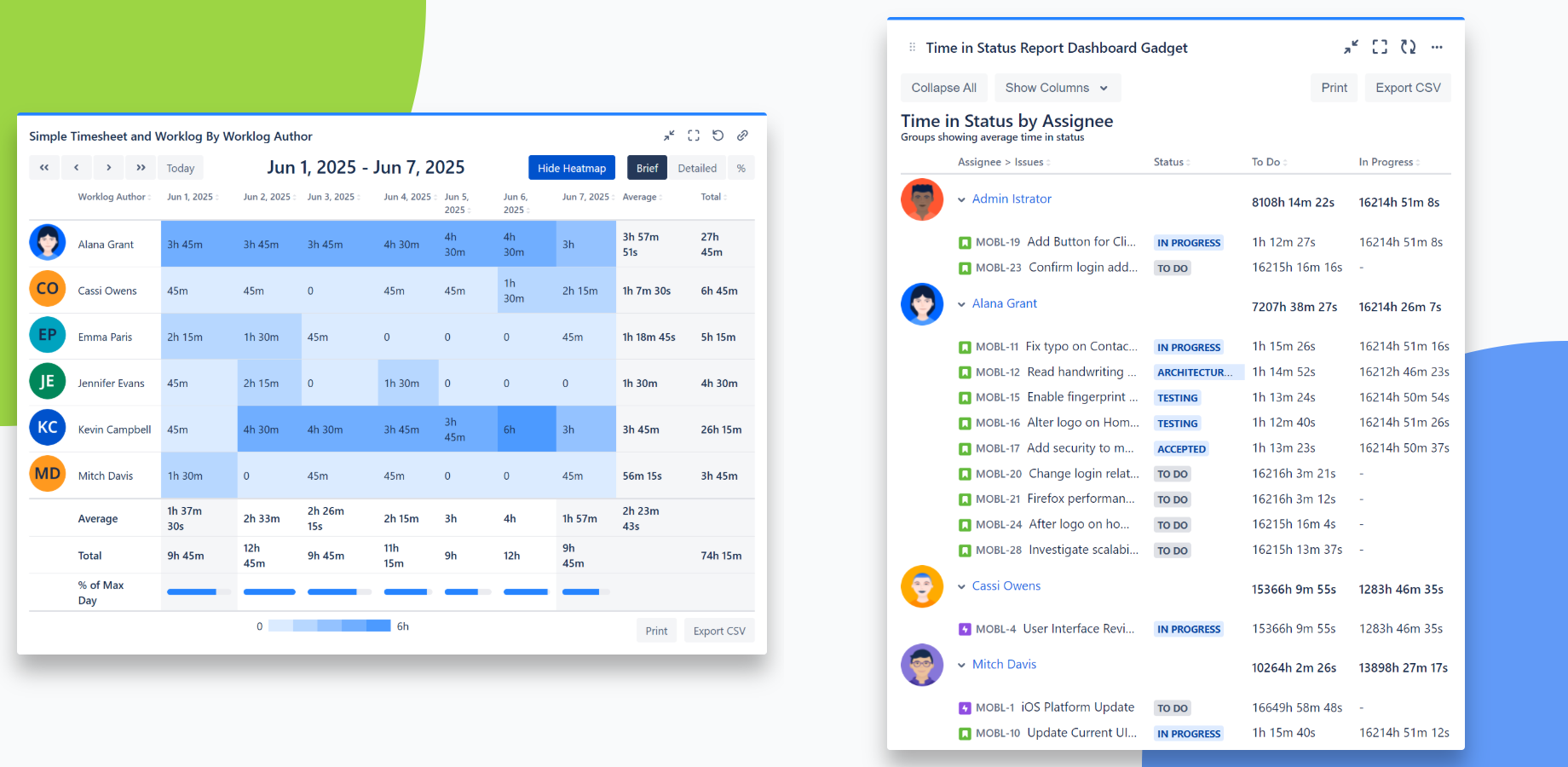
Task: Click Today button in timesheet
Action: [x=181, y=168]
